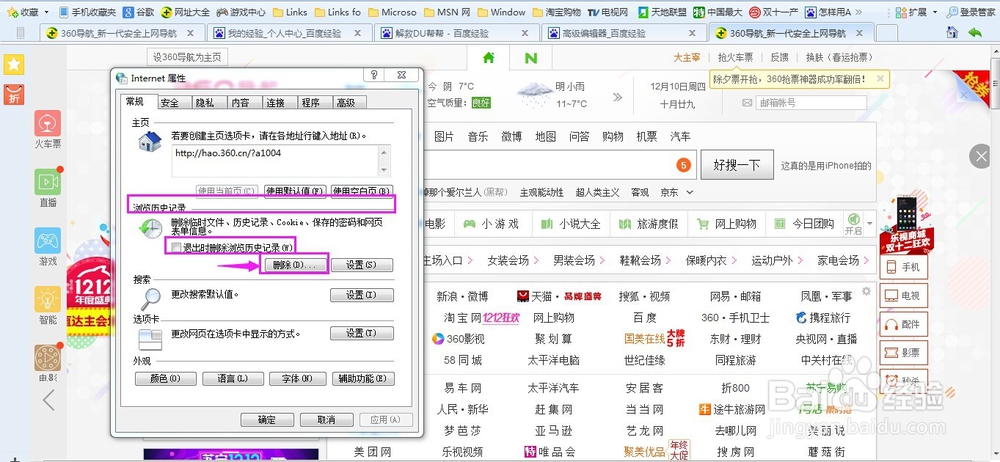Open the 网址大全 bookmark
The height and width of the screenshot is (462, 1000).
click(x=186, y=12)
